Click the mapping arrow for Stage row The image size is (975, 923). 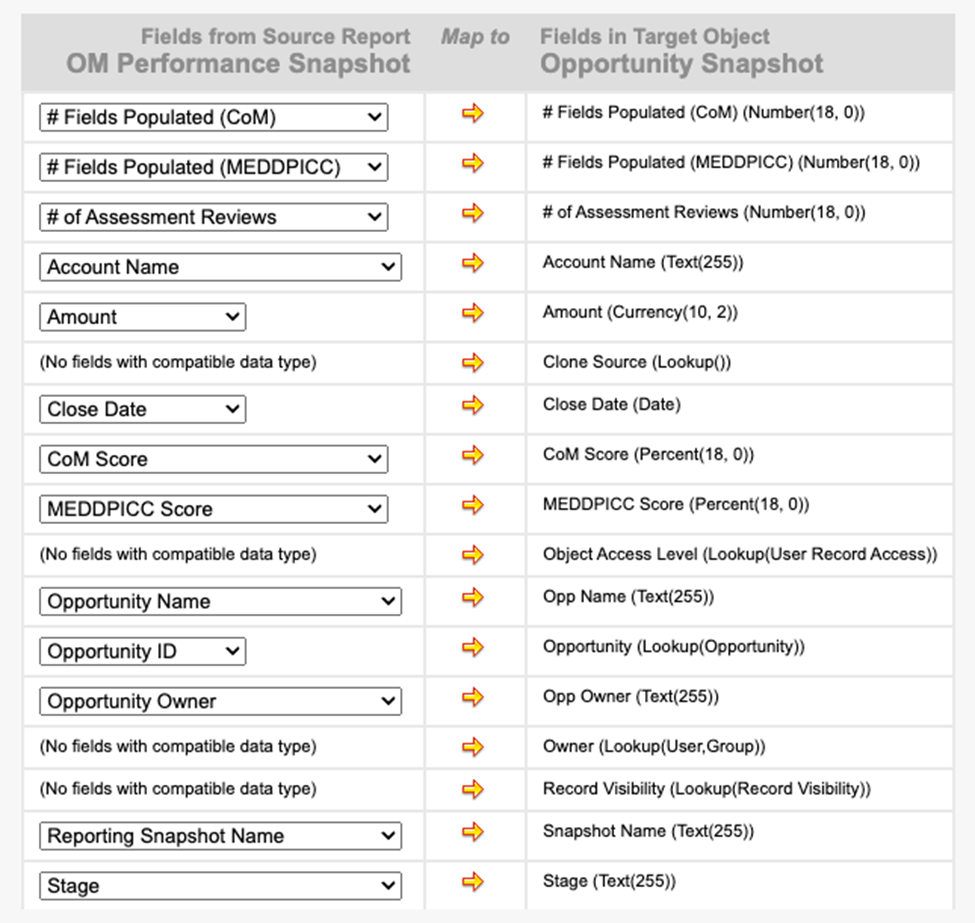point(473,881)
